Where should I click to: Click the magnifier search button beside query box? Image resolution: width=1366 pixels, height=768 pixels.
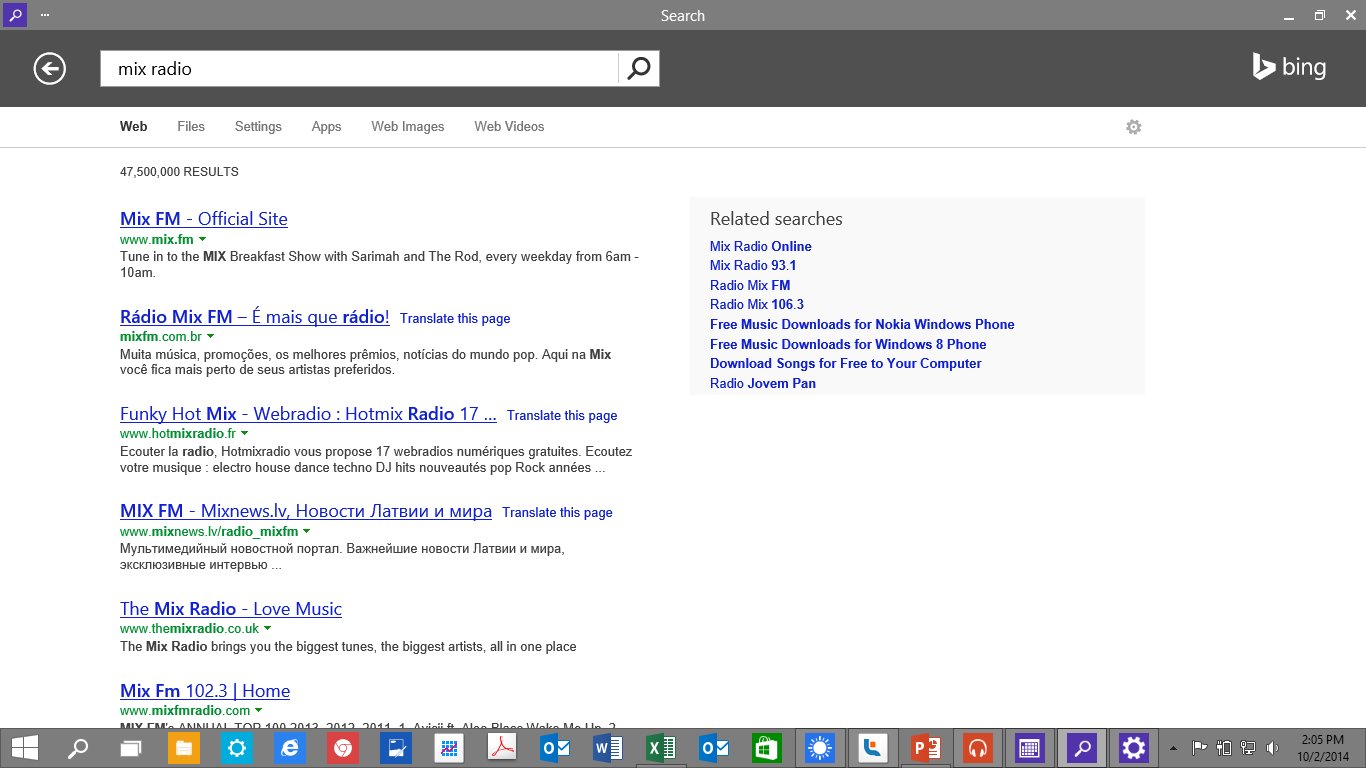pyautogui.click(x=639, y=68)
